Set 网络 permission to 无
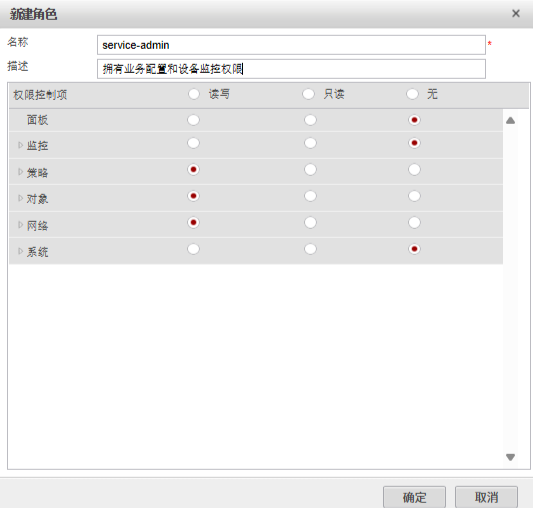533x508 pixels. (414, 223)
